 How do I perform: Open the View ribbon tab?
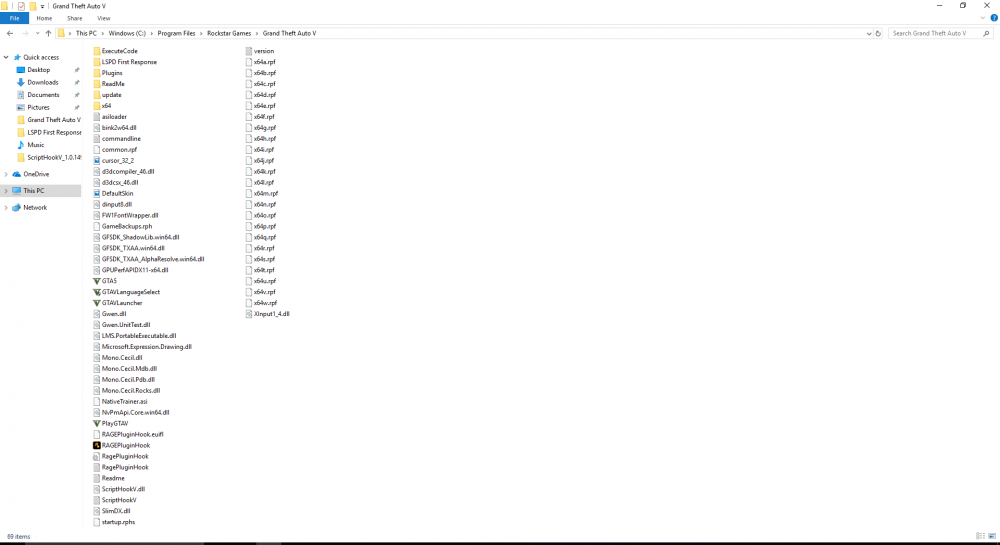coord(103,18)
